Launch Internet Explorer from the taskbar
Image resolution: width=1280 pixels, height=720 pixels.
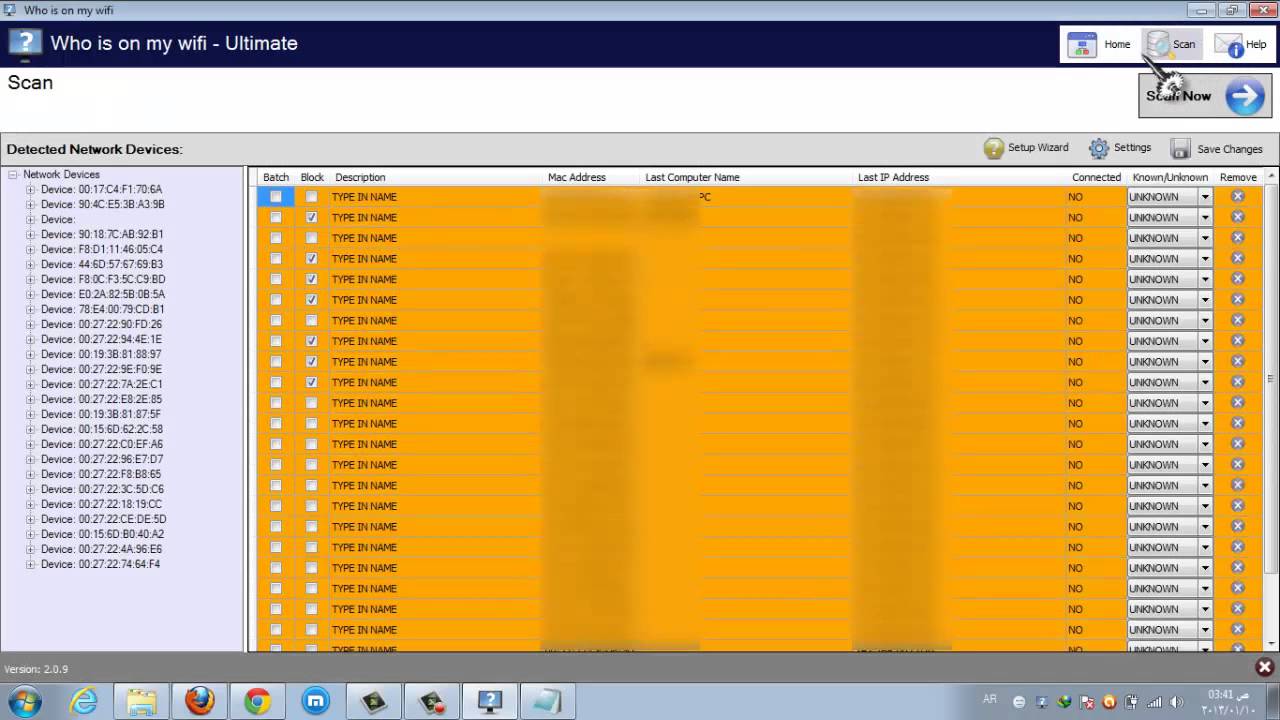click(84, 702)
